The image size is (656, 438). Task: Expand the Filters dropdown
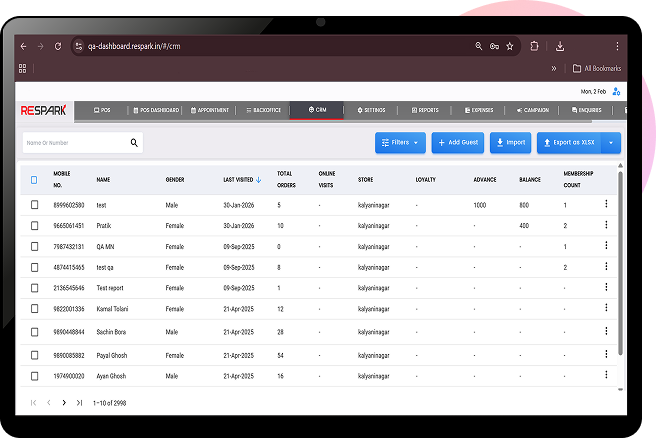[401, 143]
